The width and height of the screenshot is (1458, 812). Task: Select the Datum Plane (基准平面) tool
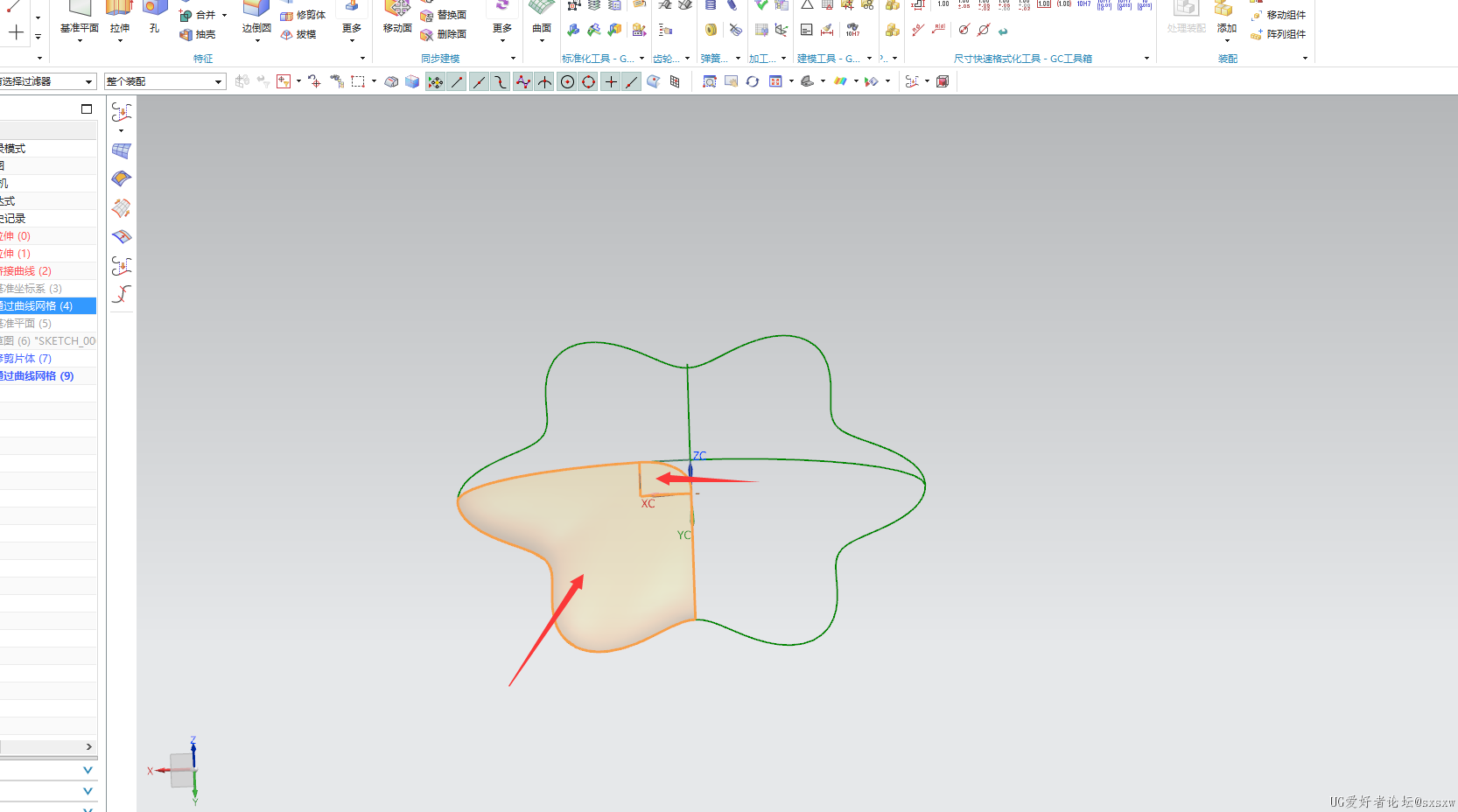(80, 17)
